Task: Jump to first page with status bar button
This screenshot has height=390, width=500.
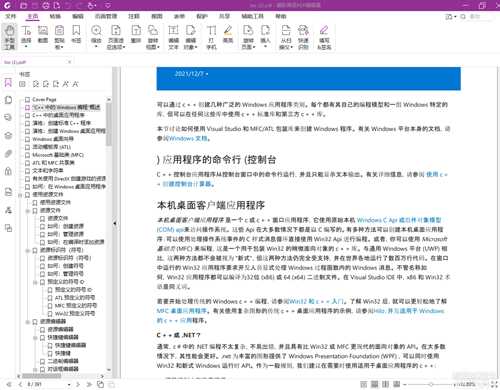Action: tap(9, 385)
